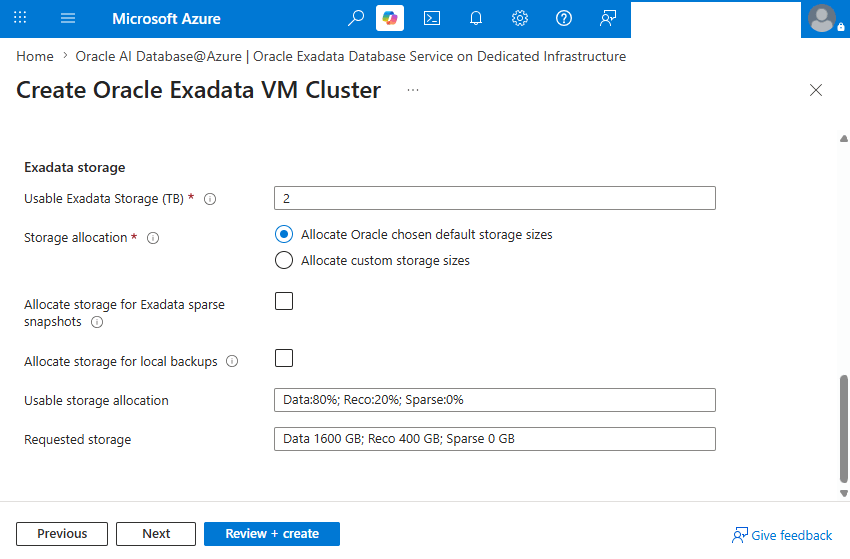Enable storage for Exadata sparse snapshots checkbox

[x=284, y=301]
